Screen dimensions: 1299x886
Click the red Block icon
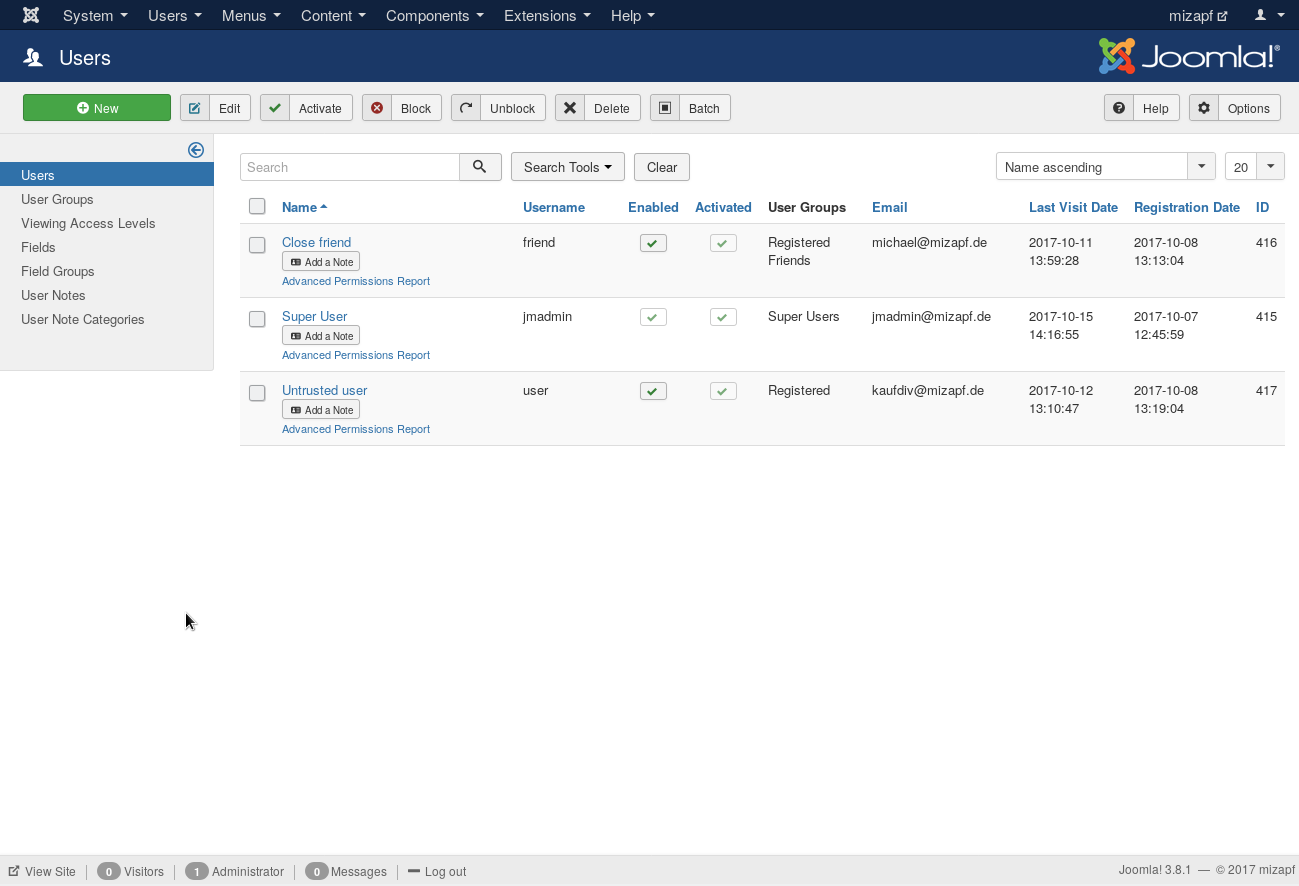coord(377,108)
